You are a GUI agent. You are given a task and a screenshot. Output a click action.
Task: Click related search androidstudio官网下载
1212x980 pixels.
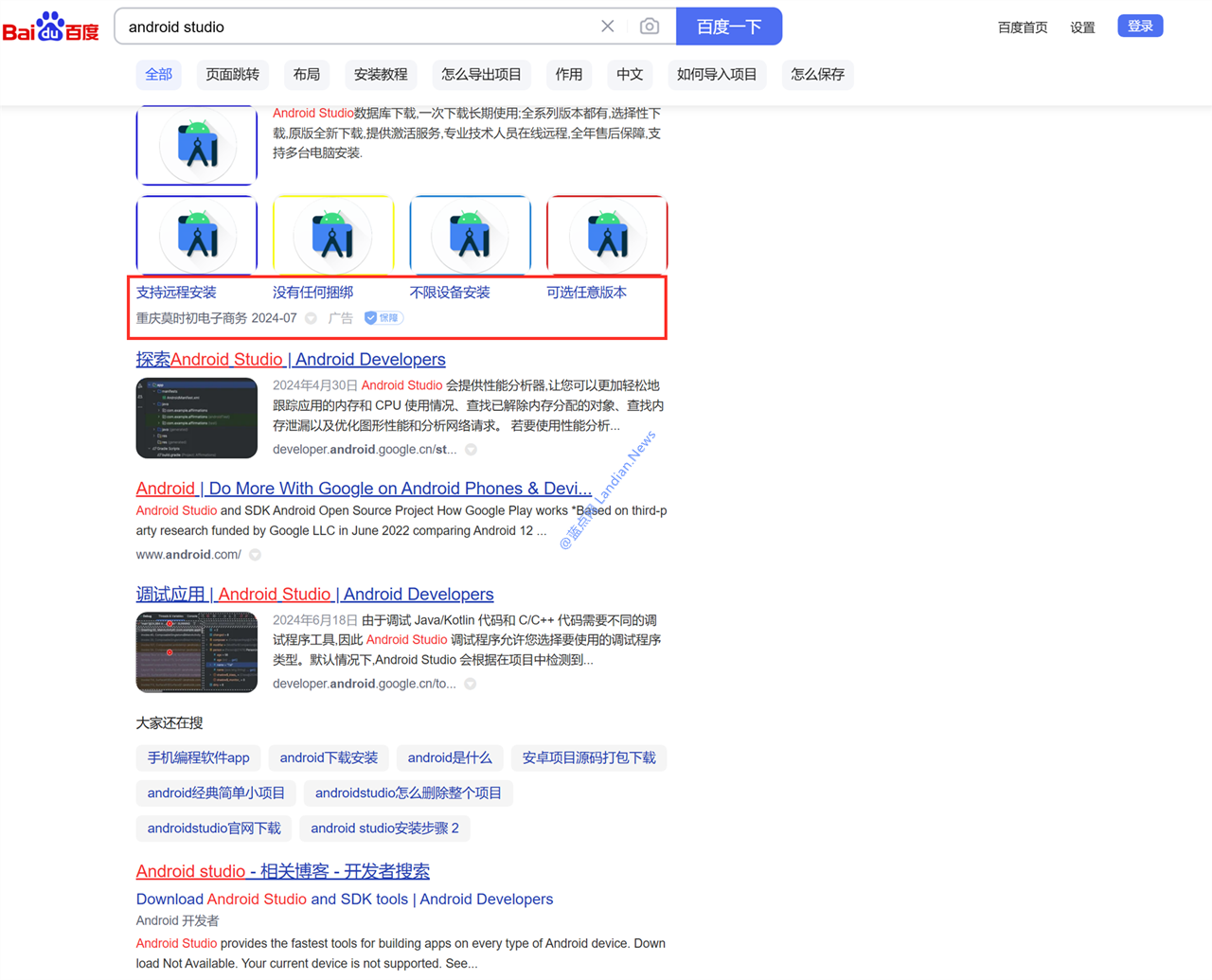[x=214, y=828]
